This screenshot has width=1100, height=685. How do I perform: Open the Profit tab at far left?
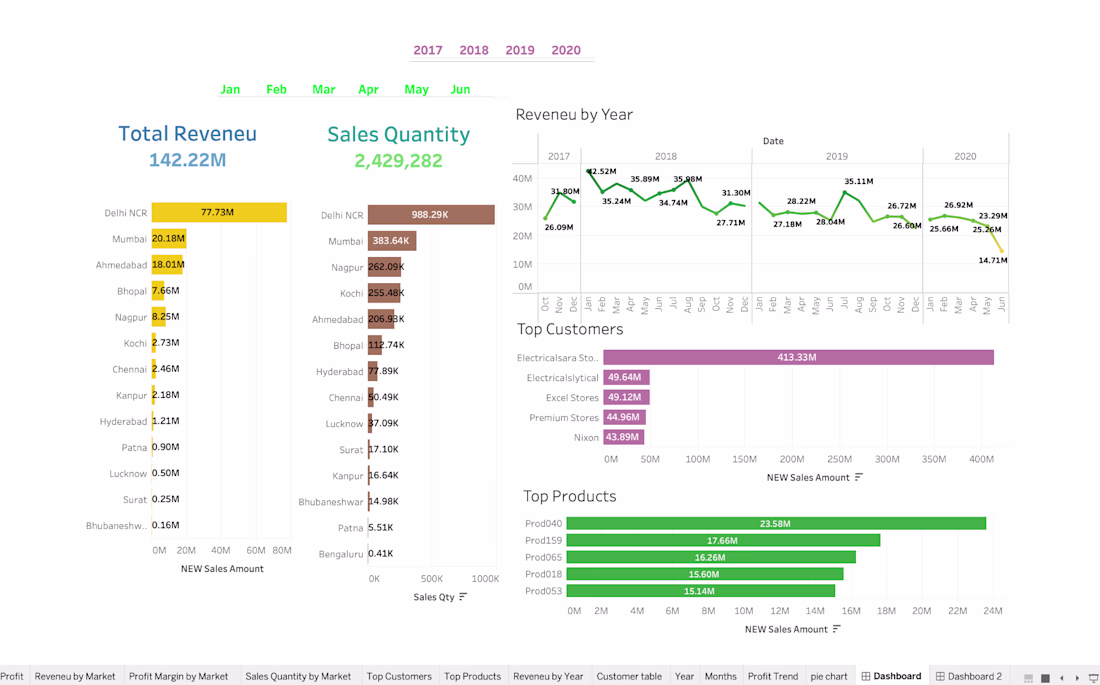[x=12, y=677]
